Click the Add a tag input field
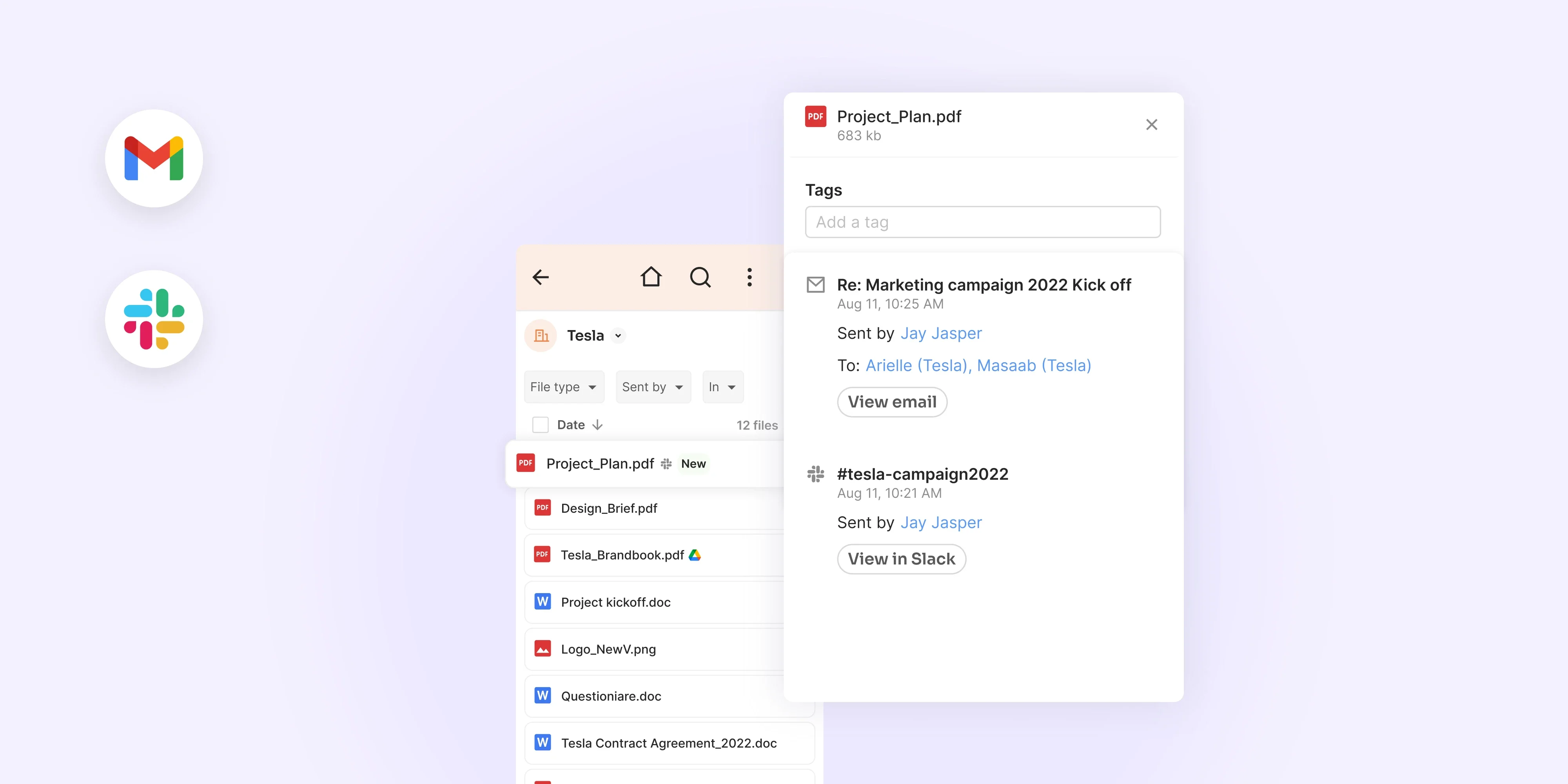 coord(982,222)
